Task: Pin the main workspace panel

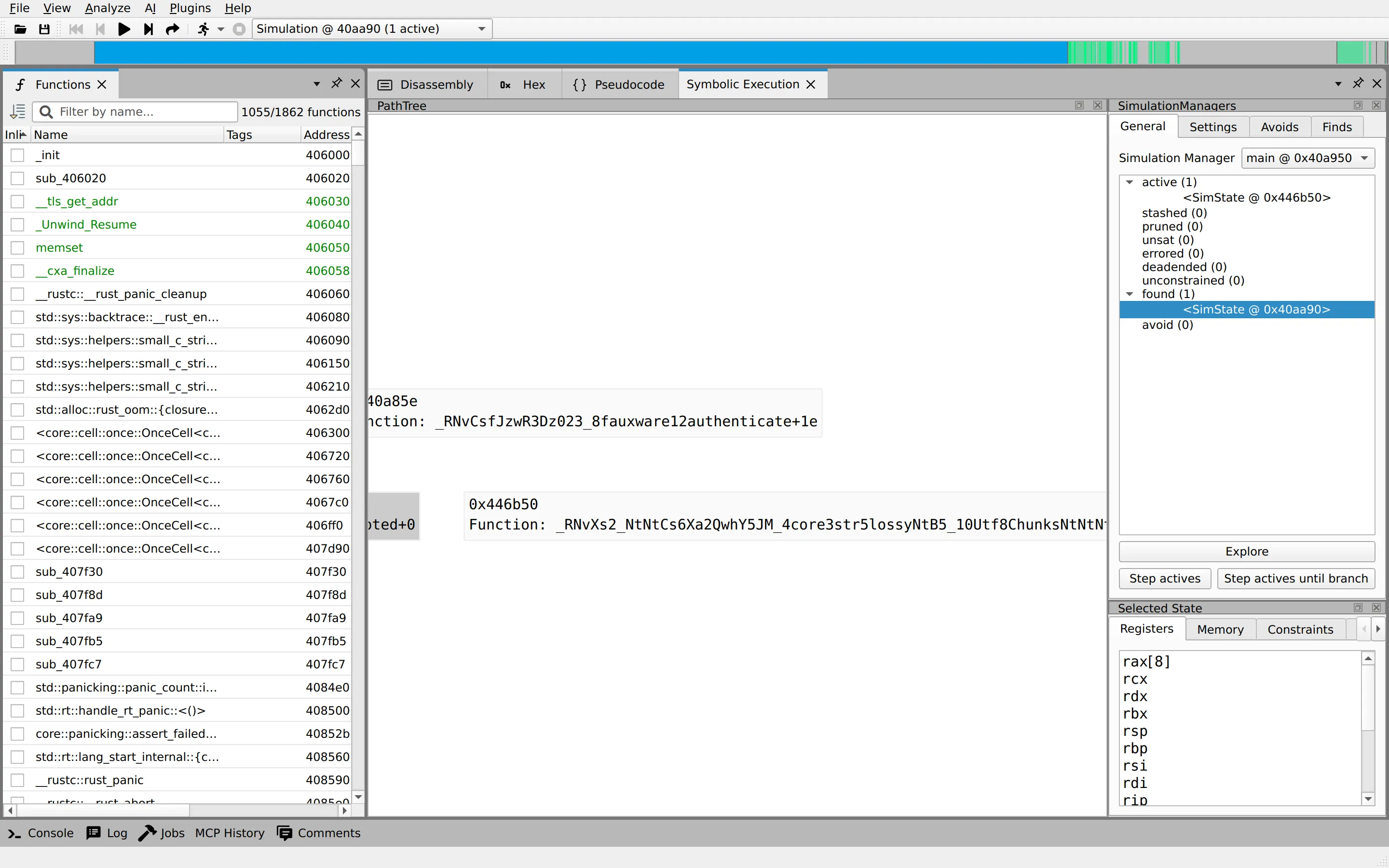Action: tap(1358, 83)
